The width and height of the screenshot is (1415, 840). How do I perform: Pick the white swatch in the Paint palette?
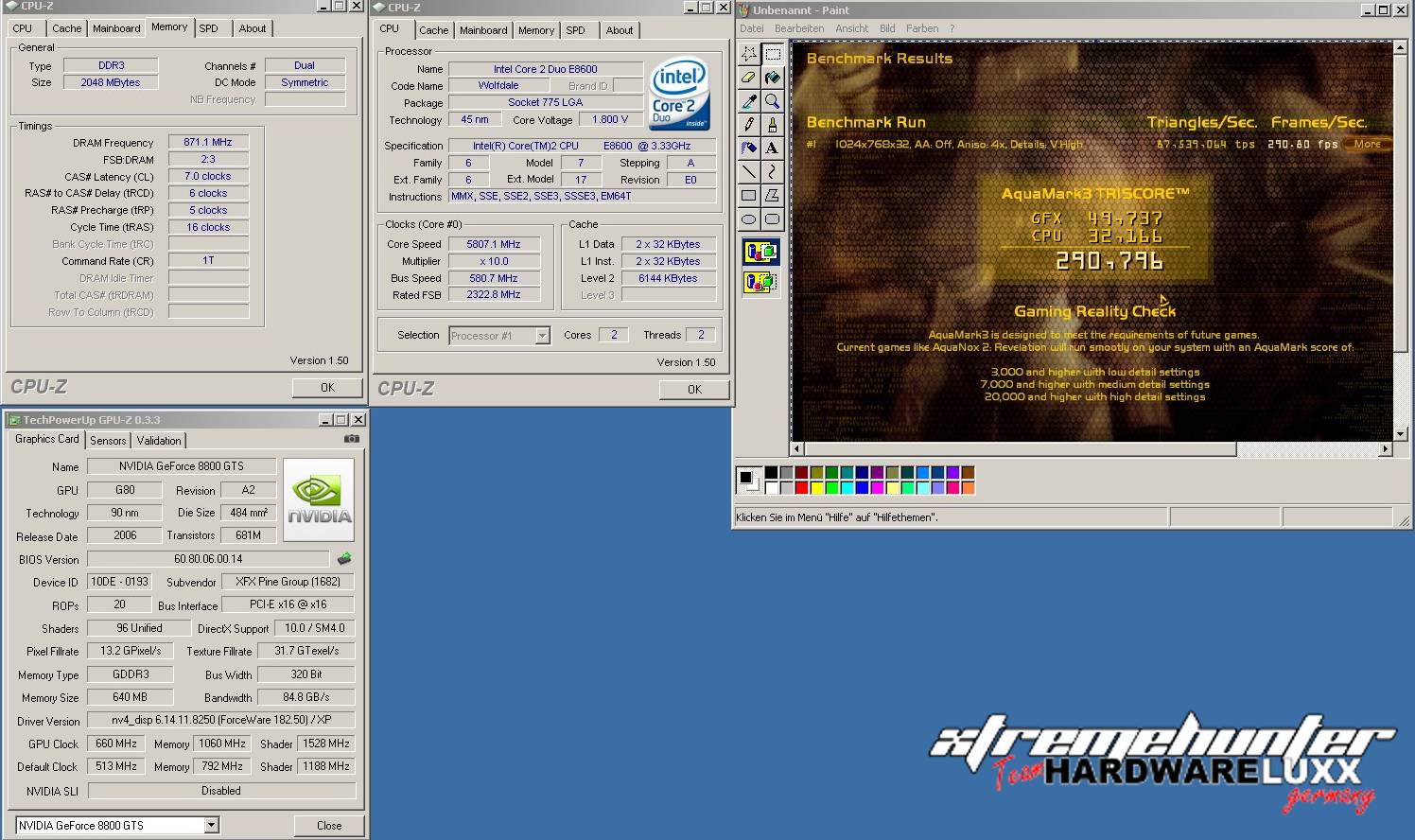tap(771, 488)
